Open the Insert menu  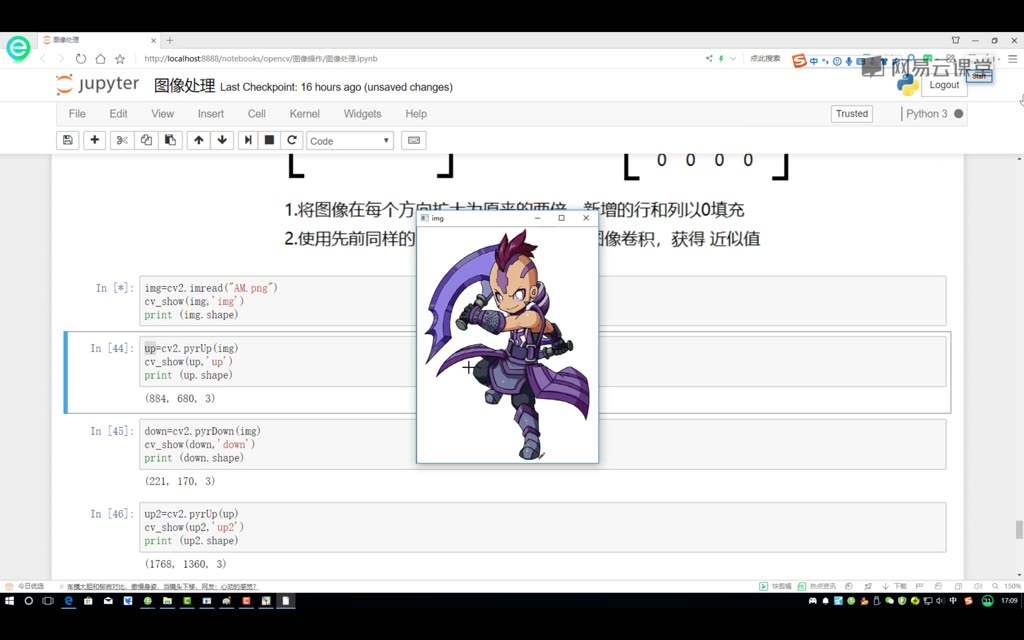coord(211,114)
